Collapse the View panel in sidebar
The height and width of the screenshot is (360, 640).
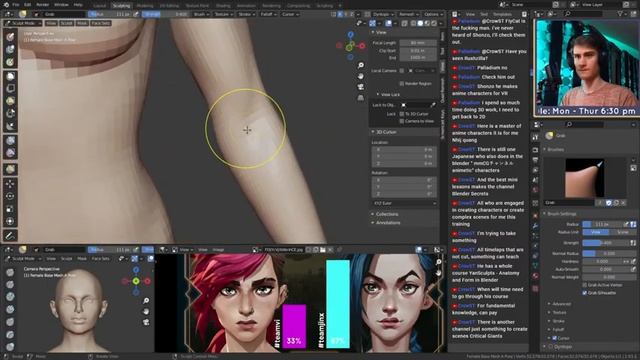(380, 32)
